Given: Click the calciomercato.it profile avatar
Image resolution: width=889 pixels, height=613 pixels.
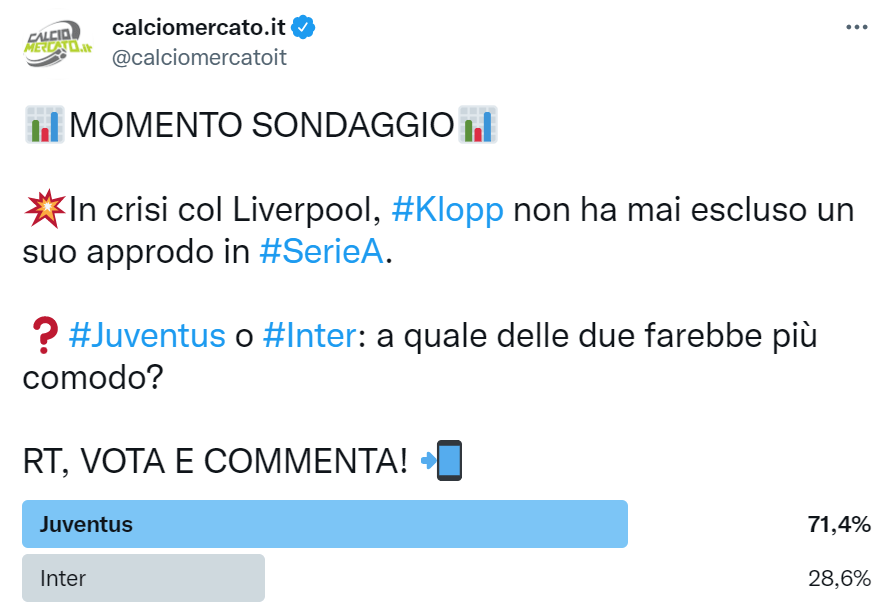Looking at the screenshot, I should 57,43.
